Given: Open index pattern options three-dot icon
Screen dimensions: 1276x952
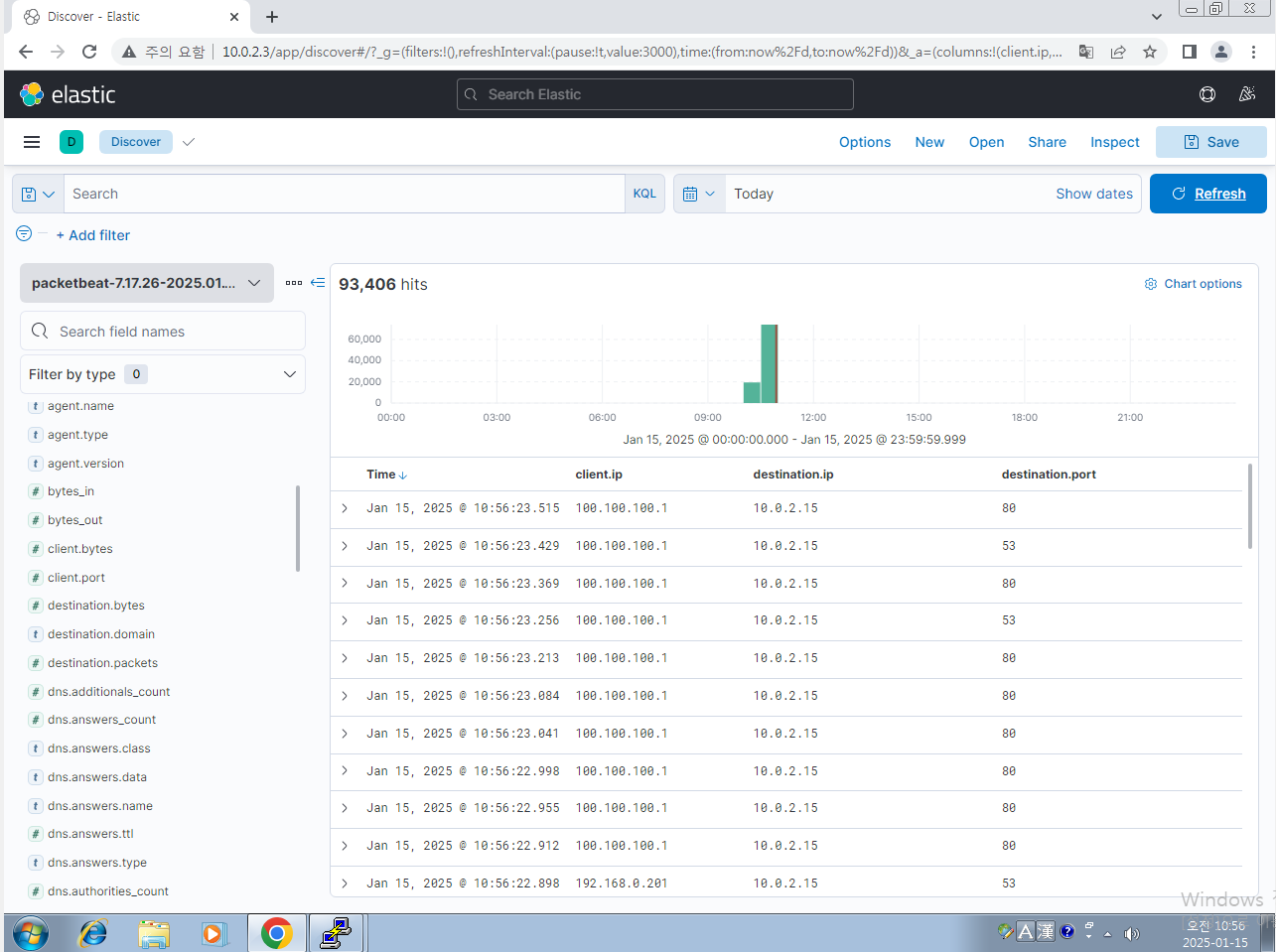Looking at the screenshot, I should [x=294, y=283].
